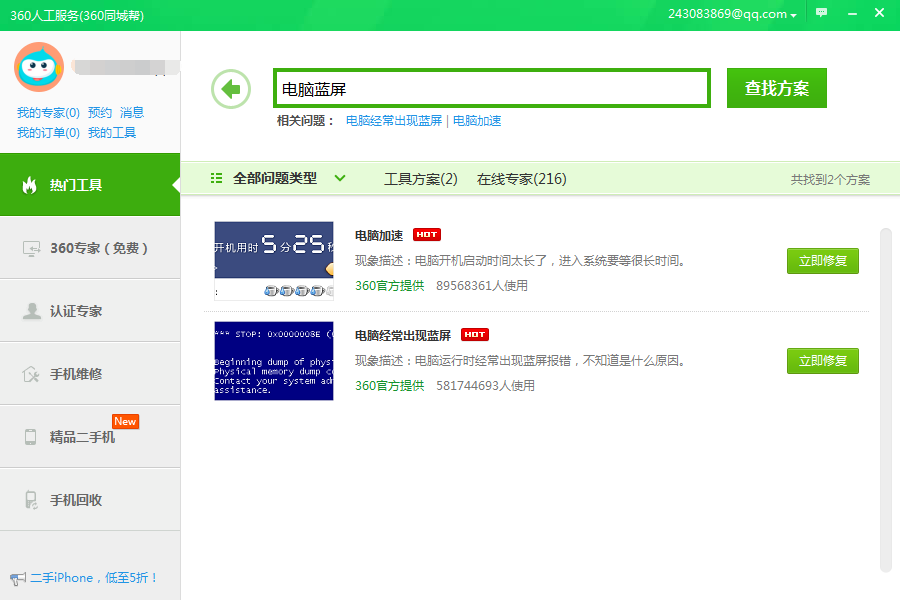Open the related question link 电脑经常出现蓝屏
The width and height of the screenshot is (900, 600).
pos(393,121)
